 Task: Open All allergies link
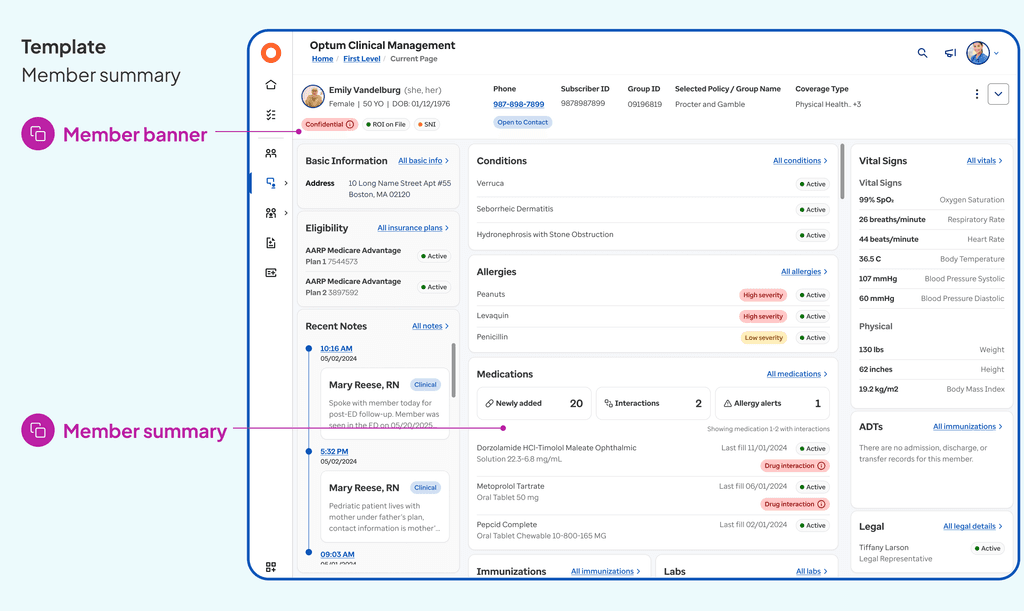coord(804,272)
